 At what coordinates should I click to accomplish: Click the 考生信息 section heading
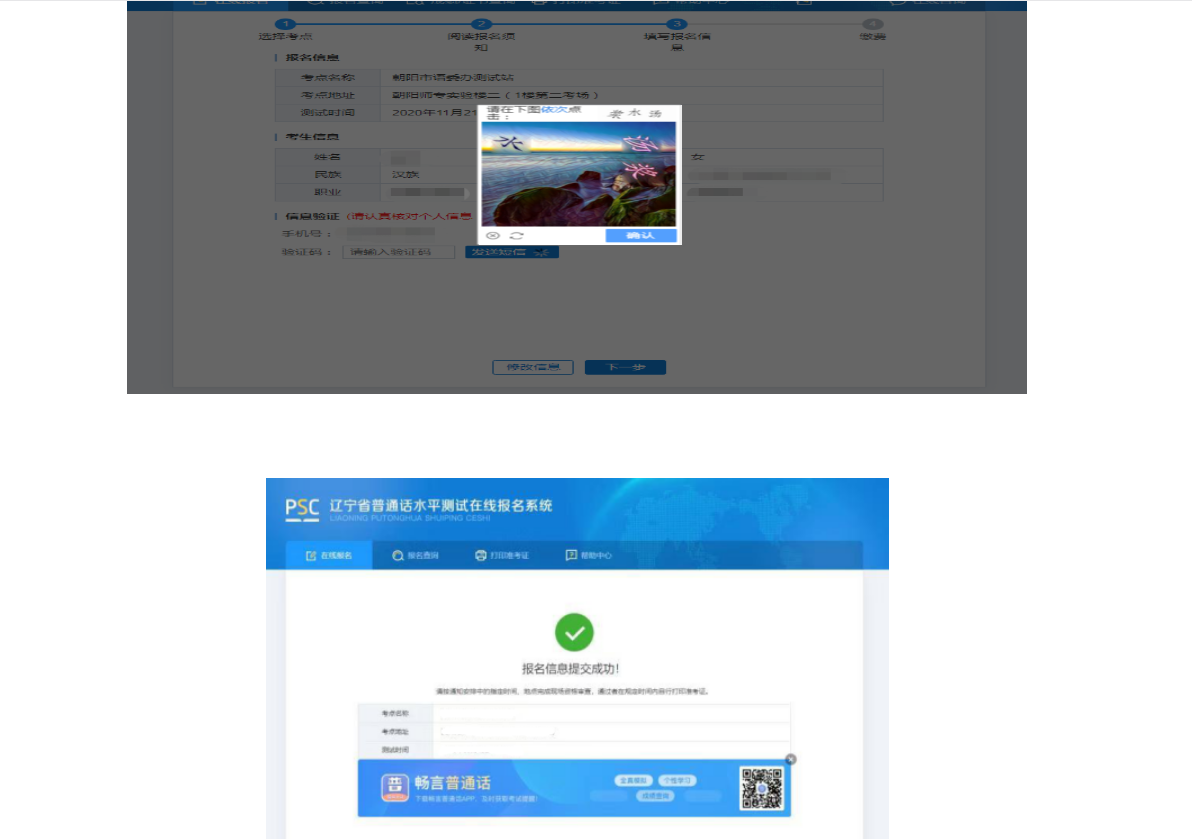tap(312, 137)
